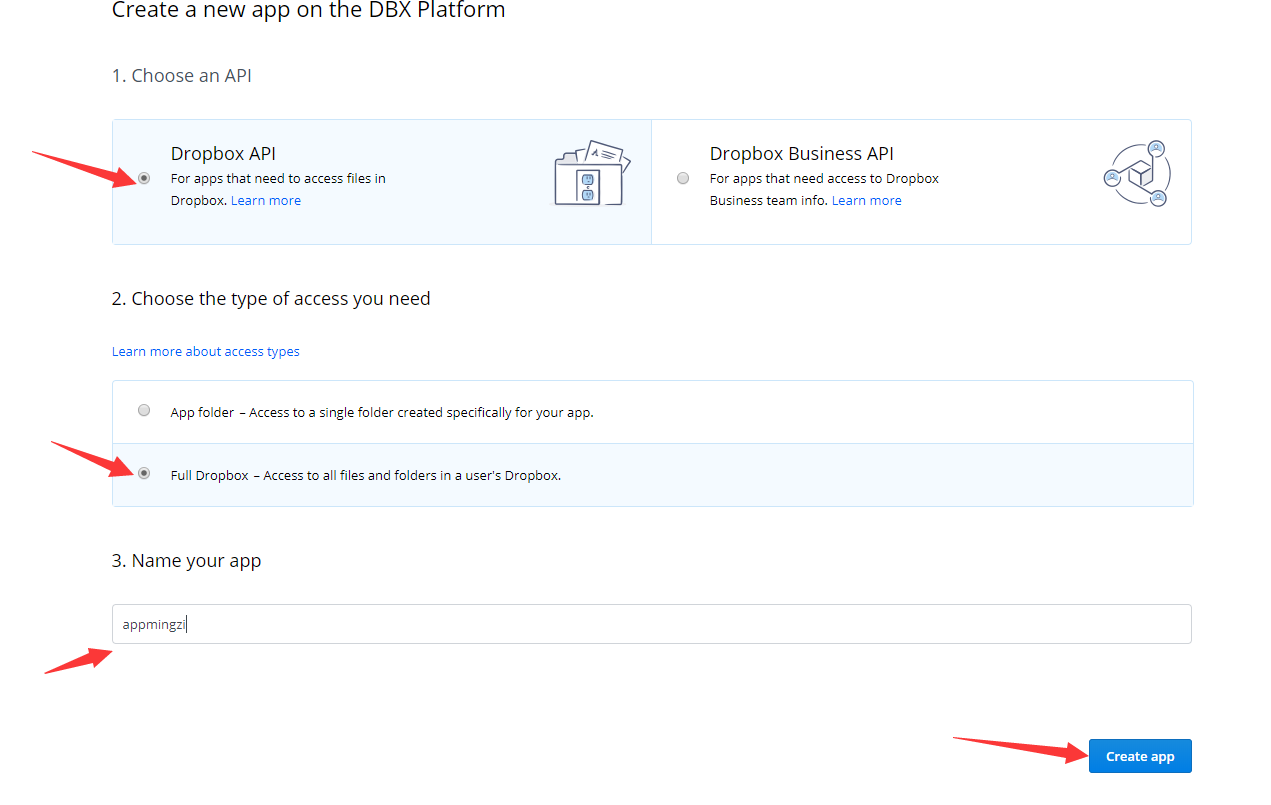
Task: Open Learn more about access types link
Action: coord(206,351)
